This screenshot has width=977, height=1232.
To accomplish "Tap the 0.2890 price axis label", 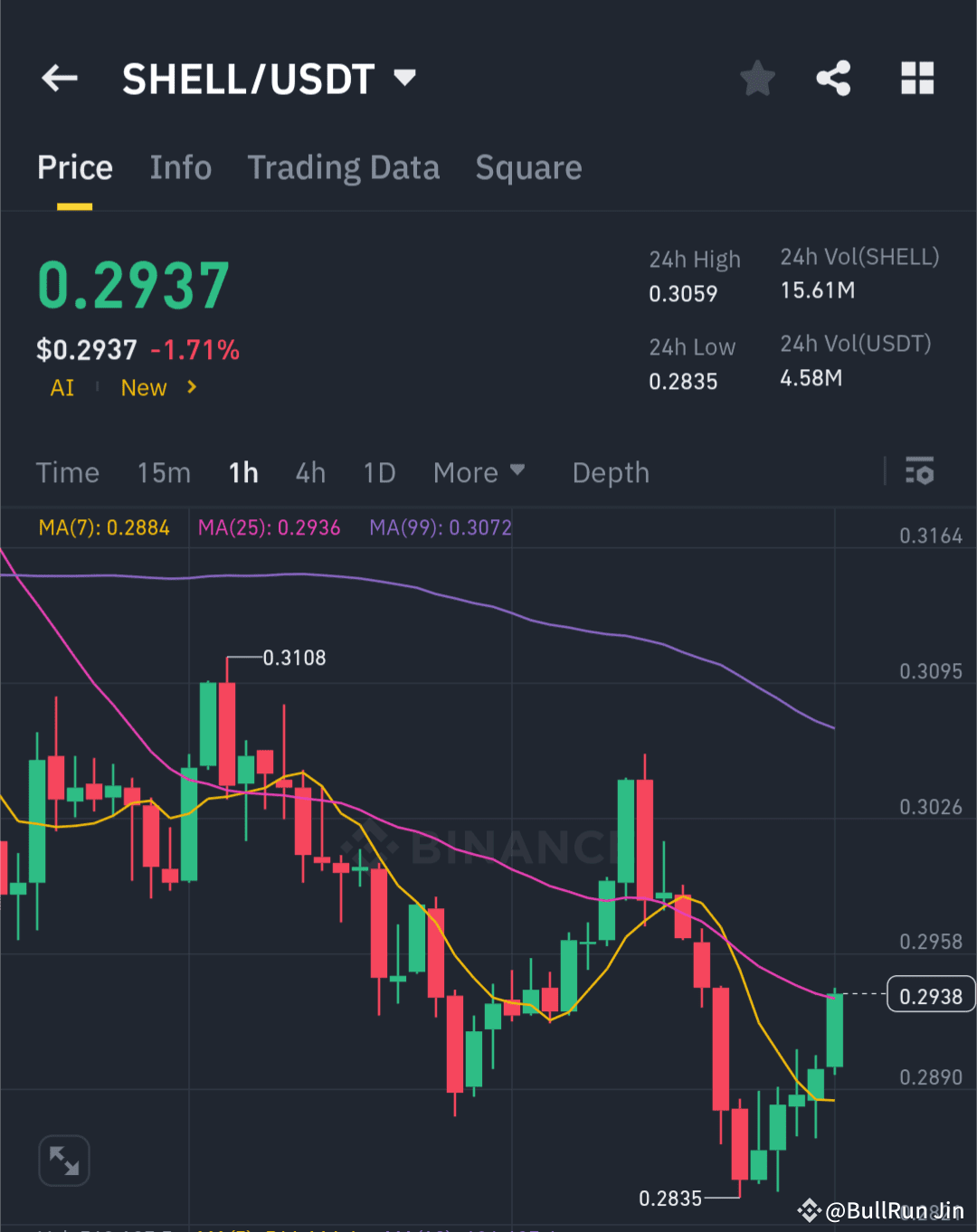I will click(x=931, y=1077).
